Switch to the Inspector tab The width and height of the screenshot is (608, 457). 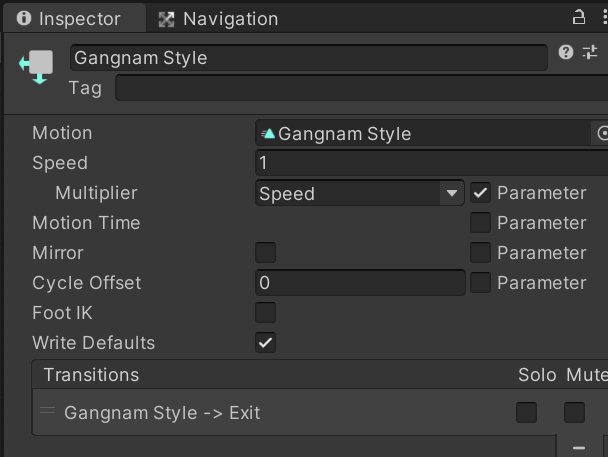pyautogui.click(x=74, y=18)
